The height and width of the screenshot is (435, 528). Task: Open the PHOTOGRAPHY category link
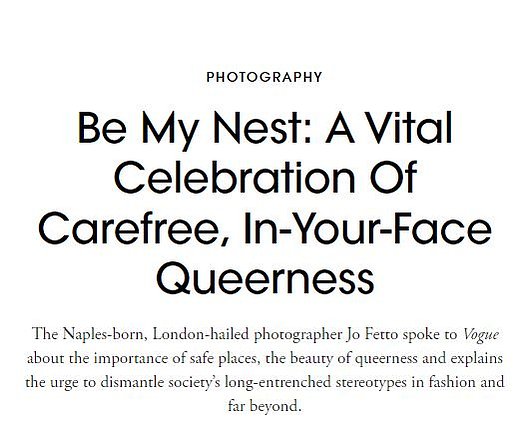coord(264,77)
